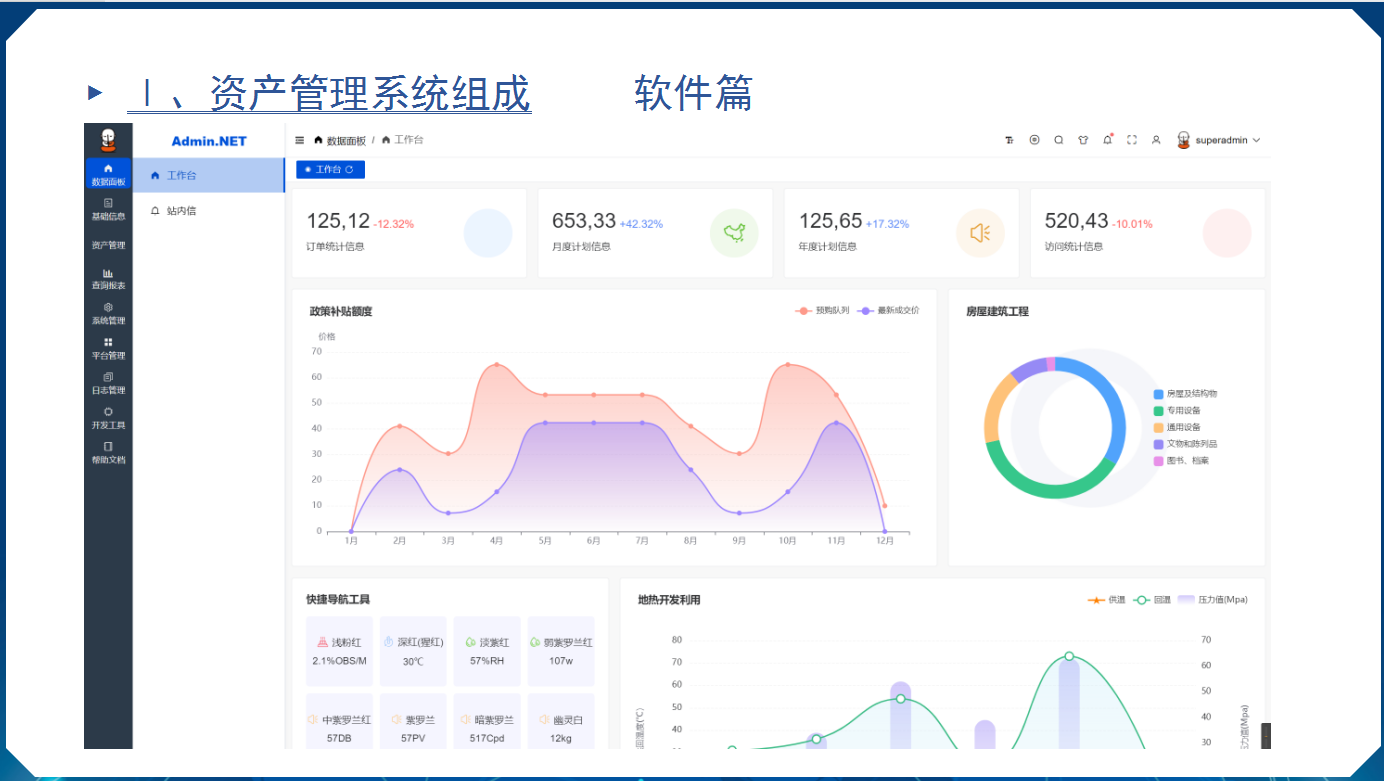Image resolution: width=1384 pixels, height=781 pixels.
Task: Open the 订单统计信息 card
Action: click(409, 233)
